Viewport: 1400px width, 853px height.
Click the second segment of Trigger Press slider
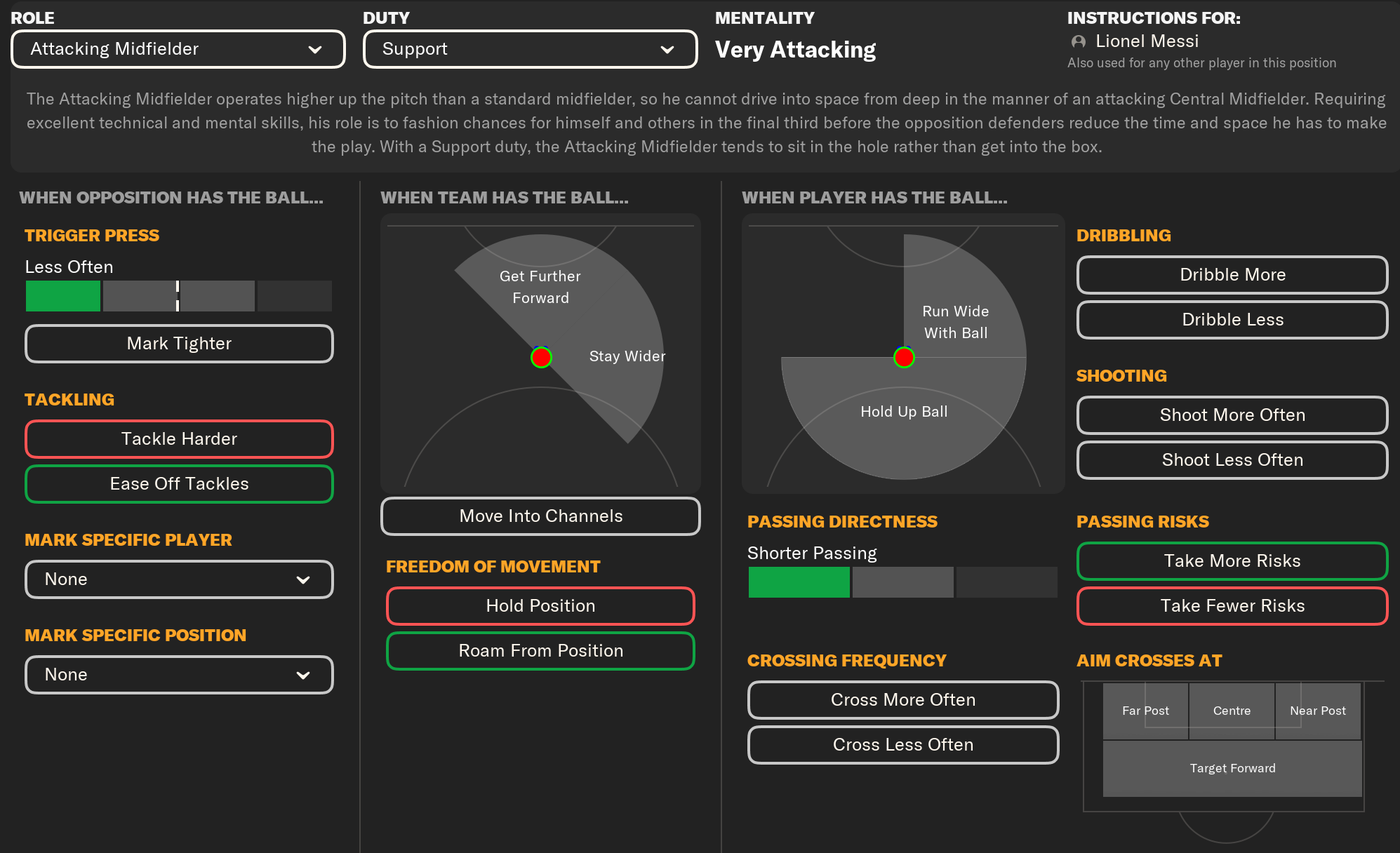coord(140,296)
